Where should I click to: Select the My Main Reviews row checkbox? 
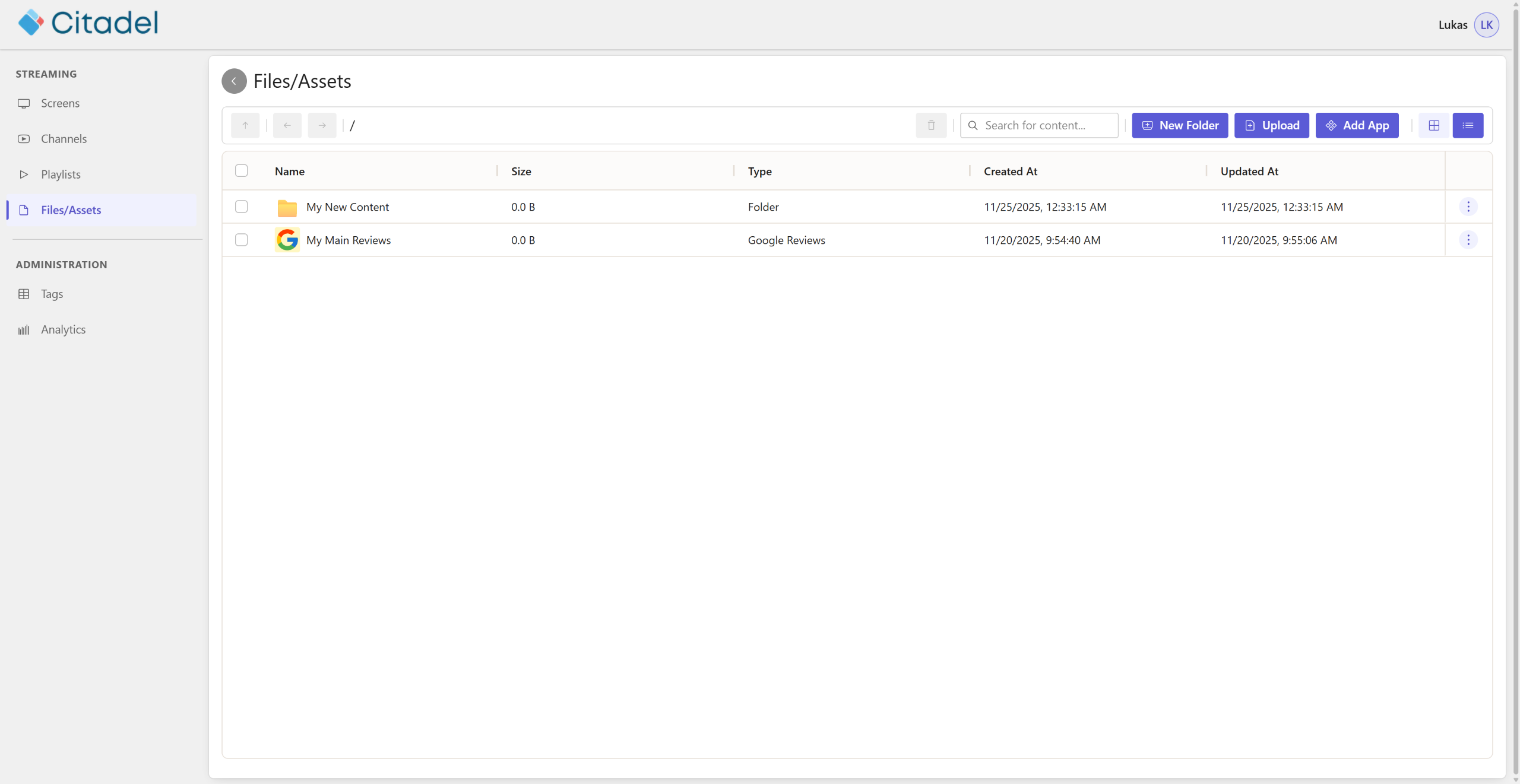point(241,240)
